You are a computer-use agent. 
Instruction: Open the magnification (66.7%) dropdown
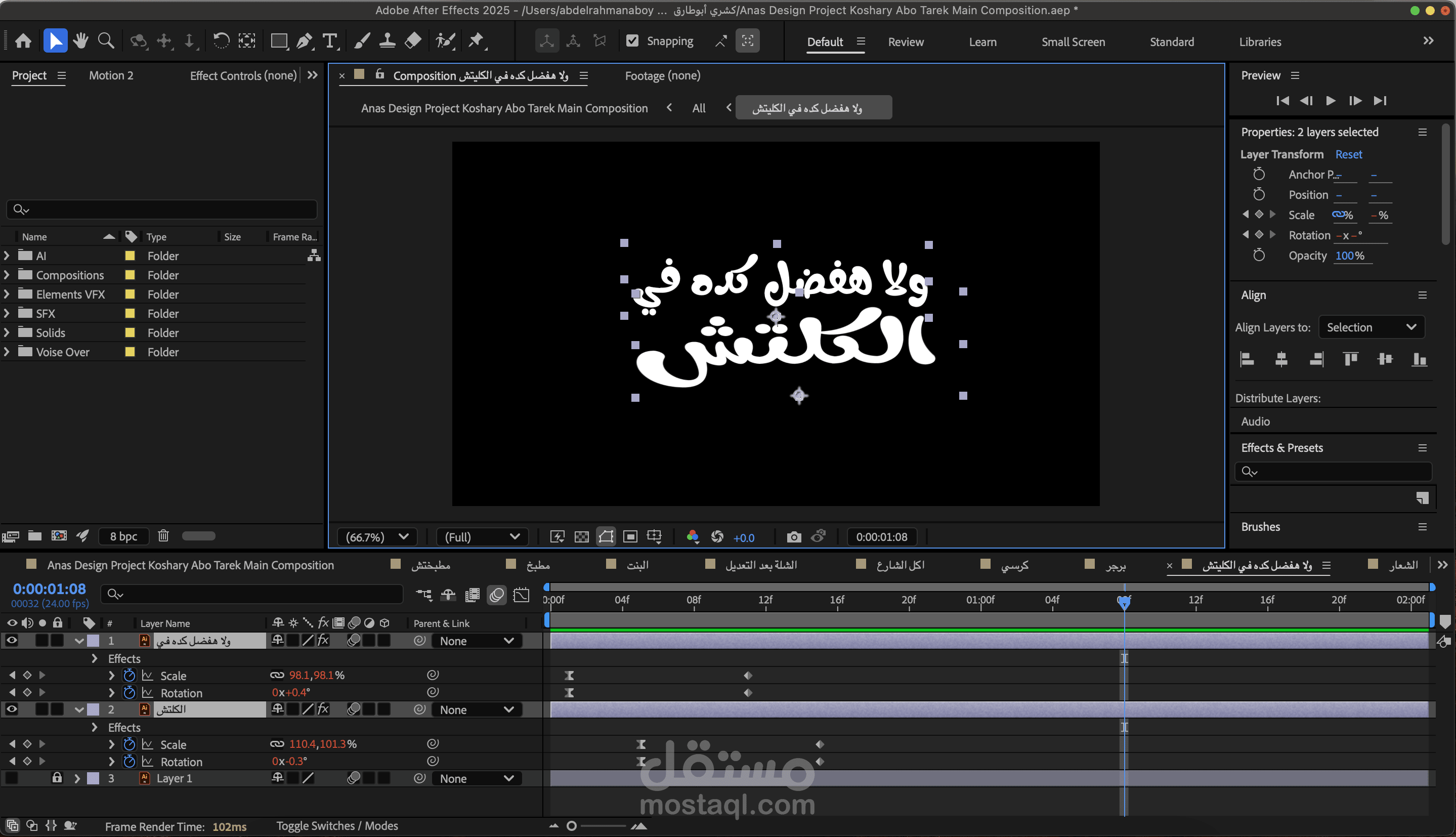coord(377,537)
